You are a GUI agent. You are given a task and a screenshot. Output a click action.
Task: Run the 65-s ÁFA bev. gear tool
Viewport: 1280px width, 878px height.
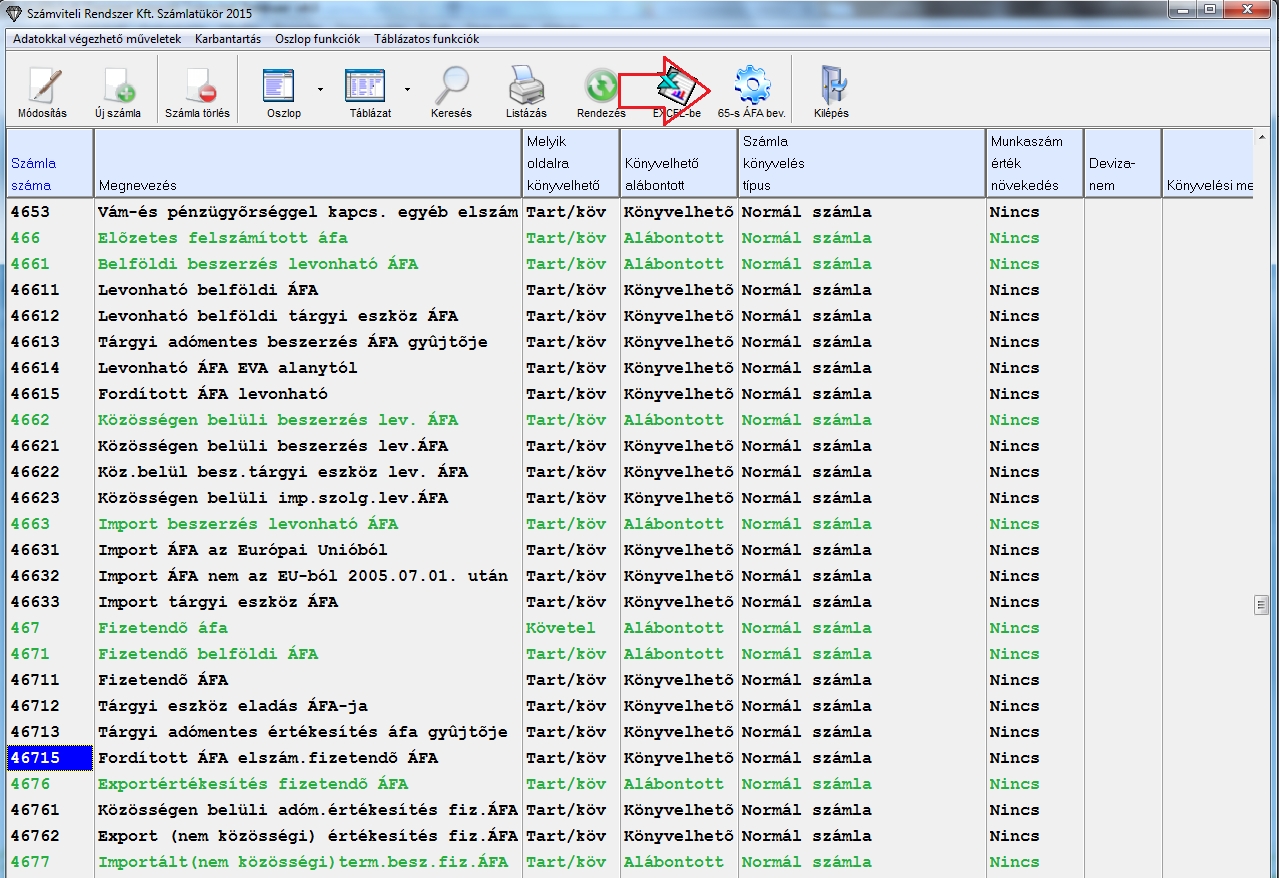(751, 88)
